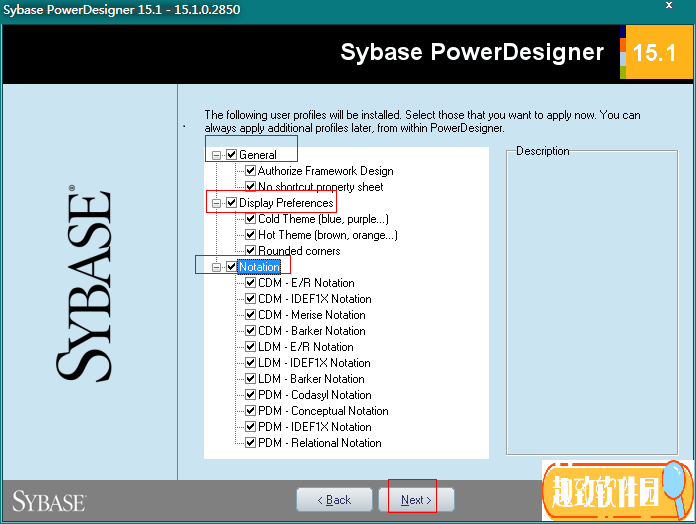Uncheck CDM - Barker Notation checkbox
696x524 pixels.
click(x=250, y=330)
